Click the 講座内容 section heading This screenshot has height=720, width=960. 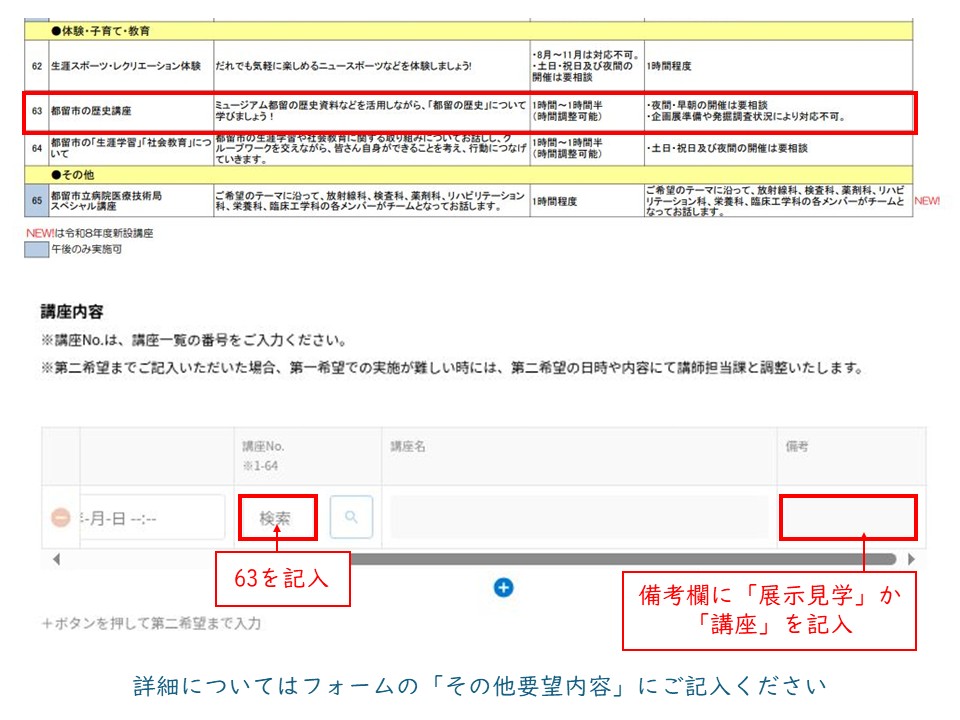coord(72,312)
